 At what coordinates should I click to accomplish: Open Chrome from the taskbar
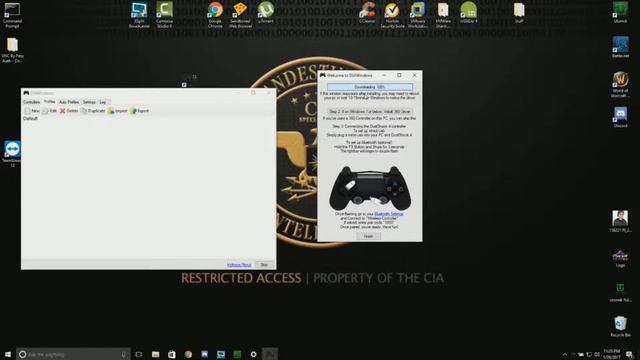(188, 354)
